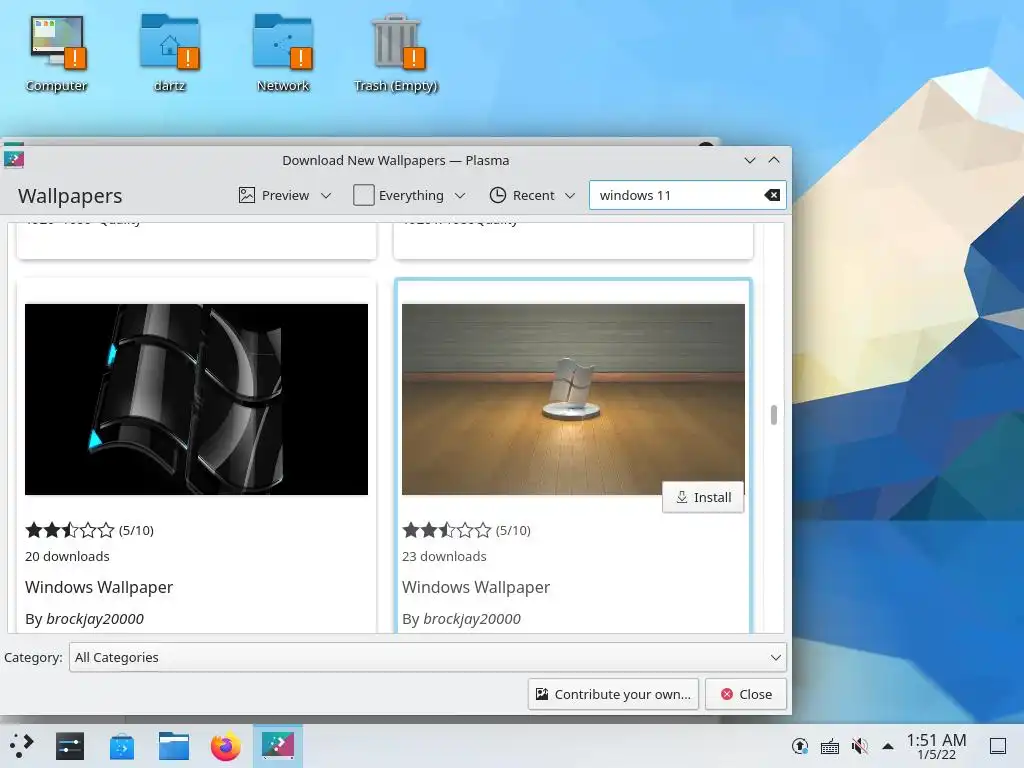Click the keep-below chevron in title bar
This screenshot has width=1024, height=768.
750,160
